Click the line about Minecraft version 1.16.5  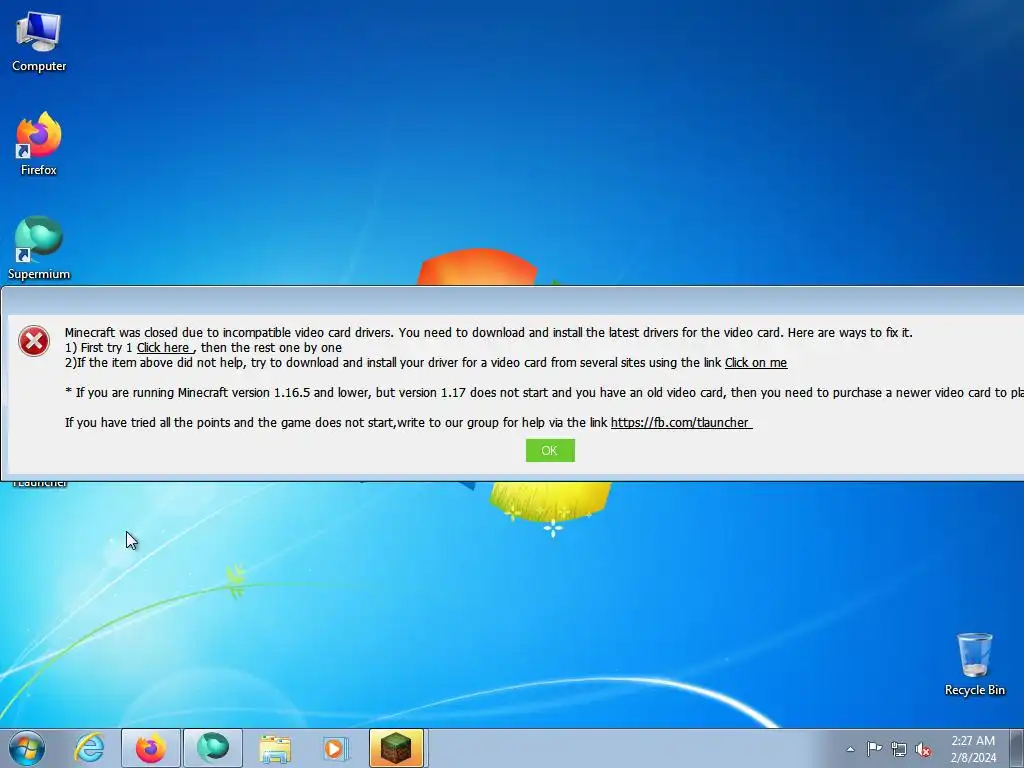(544, 392)
